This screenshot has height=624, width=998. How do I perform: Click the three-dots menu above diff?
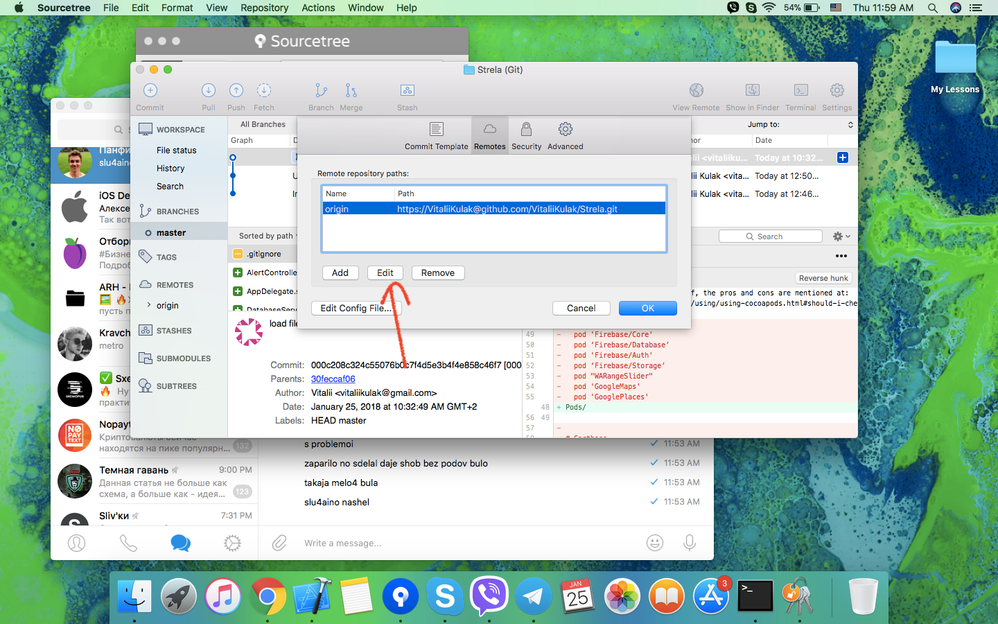841,256
